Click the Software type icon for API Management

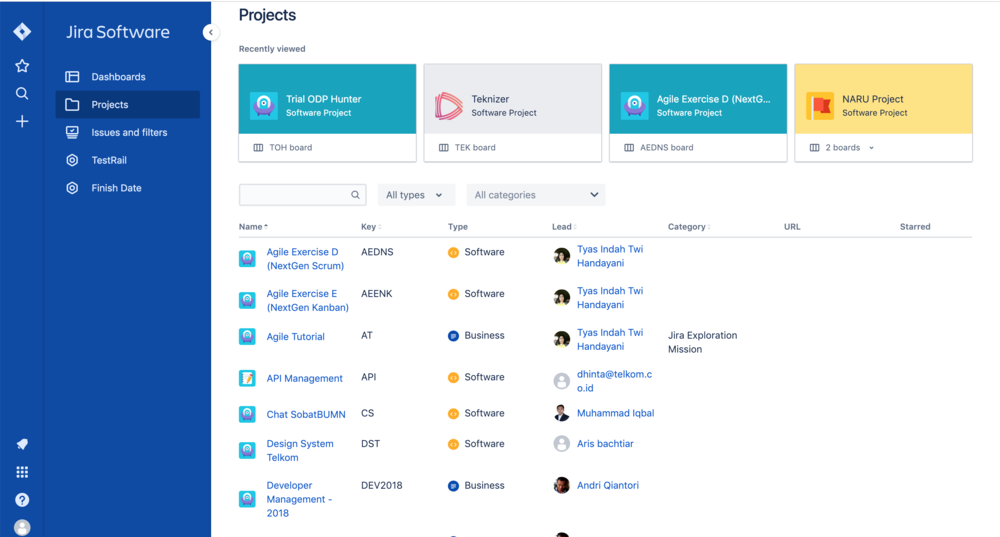[x=453, y=378]
